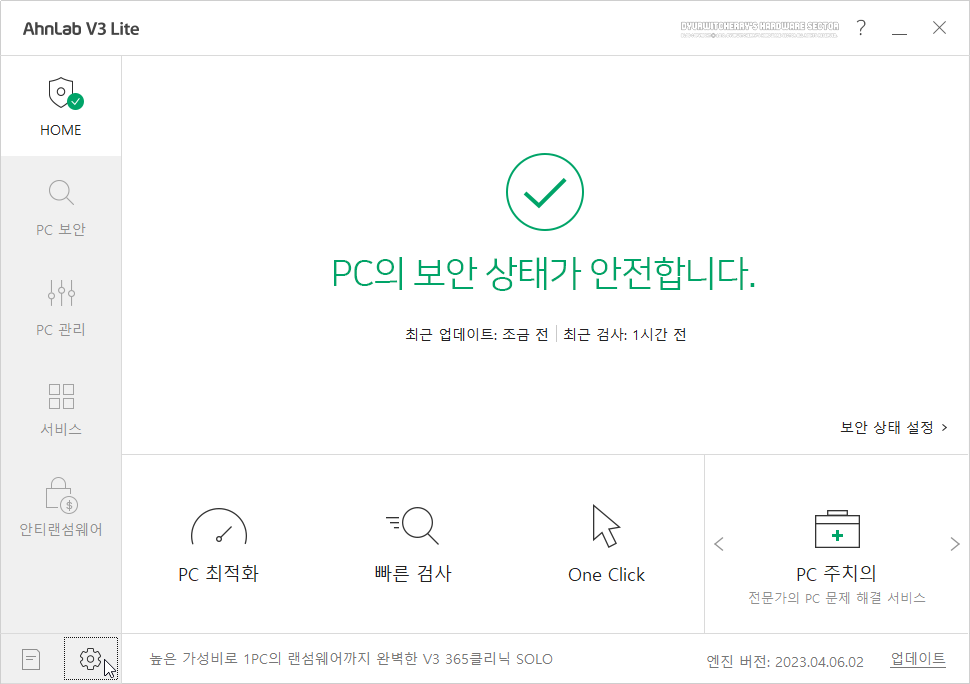The height and width of the screenshot is (684, 970).
Task: Open help with question mark icon
Action: (x=861, y=28)
